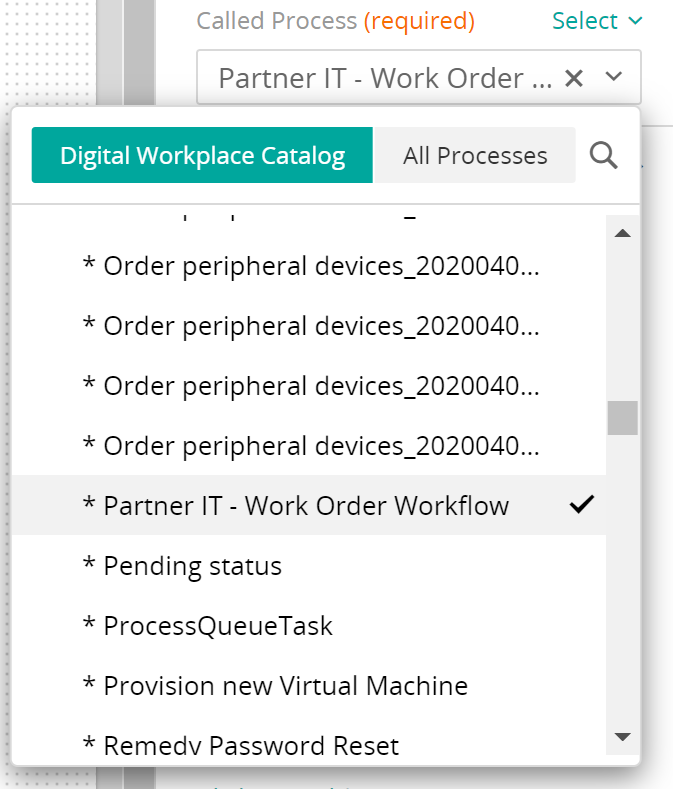Pick ProcessQueueTask from the list

pyautogui.click(x=218, y=626)
